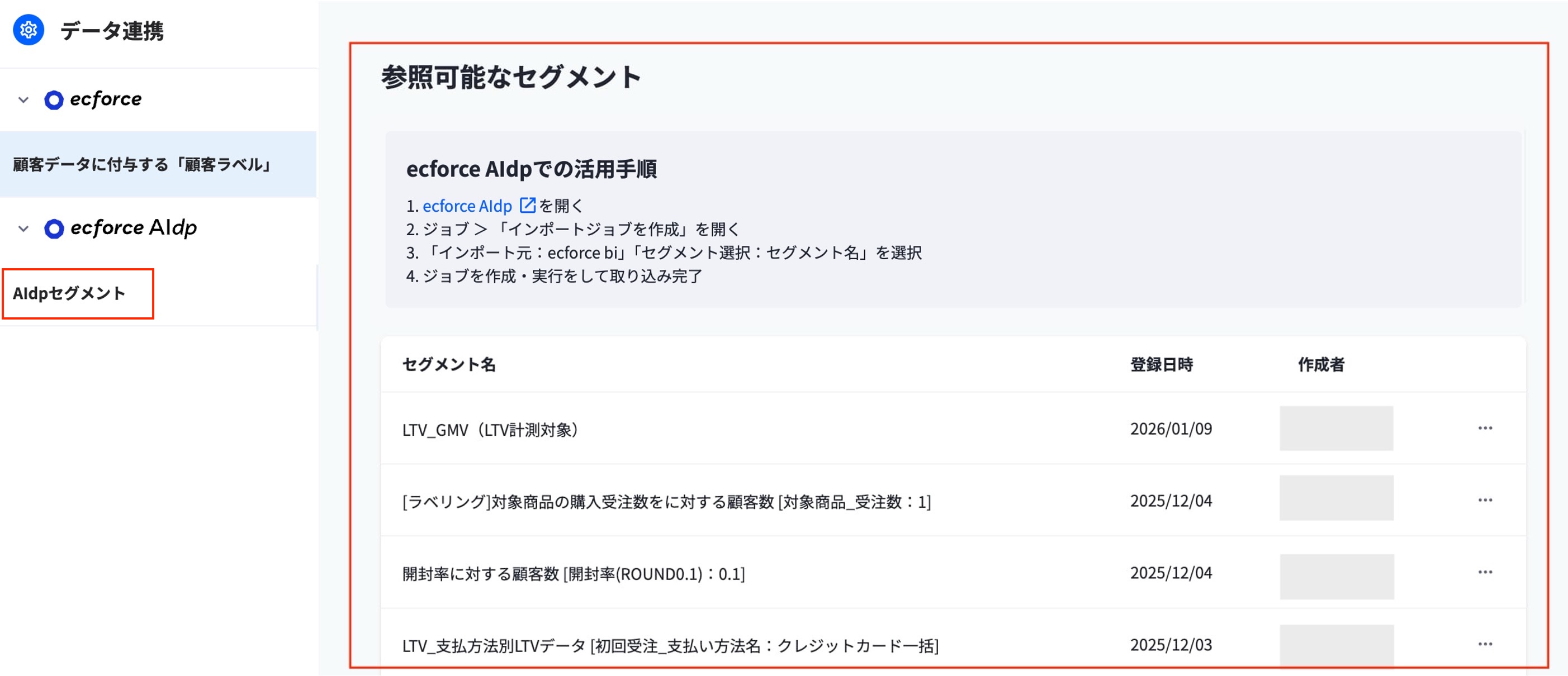Viewport: 1568px width, 676px height.
Task: Click the ecforce AIdpでの活用手順 heading
Action: [x=532, y=169]
